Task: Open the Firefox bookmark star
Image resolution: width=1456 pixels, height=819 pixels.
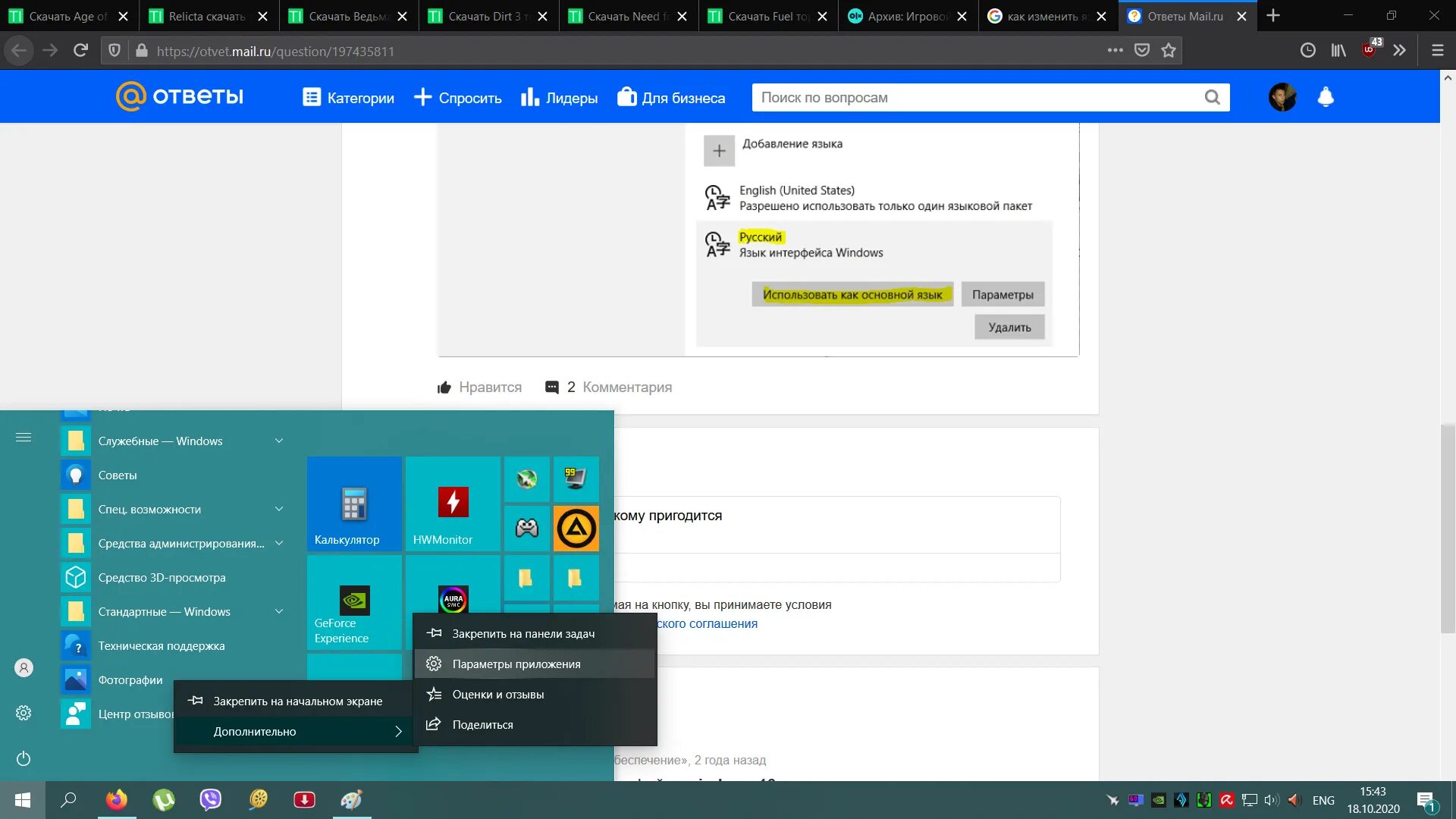Action: 1168,51
